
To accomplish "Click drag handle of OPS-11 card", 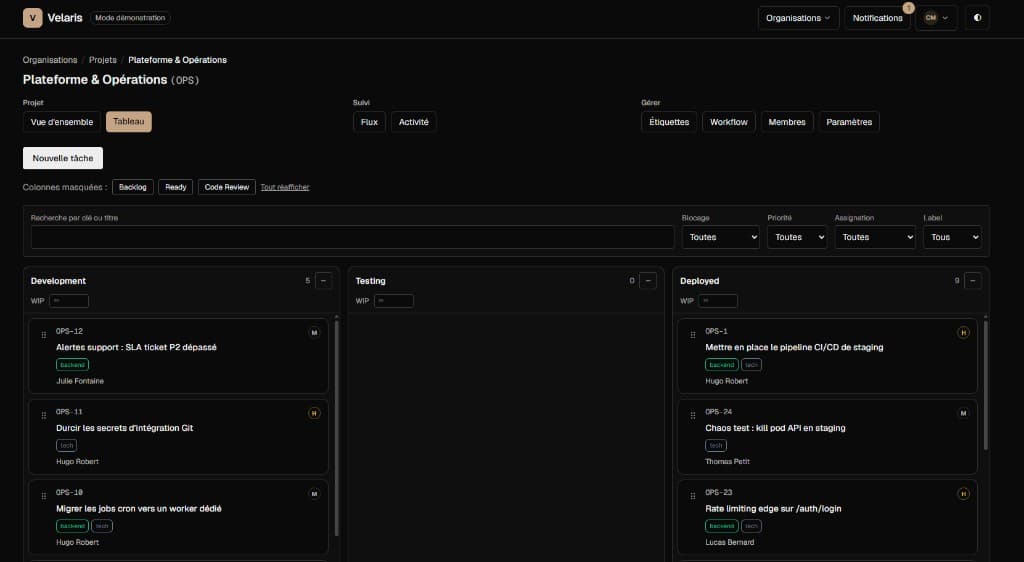I will 44,416.
